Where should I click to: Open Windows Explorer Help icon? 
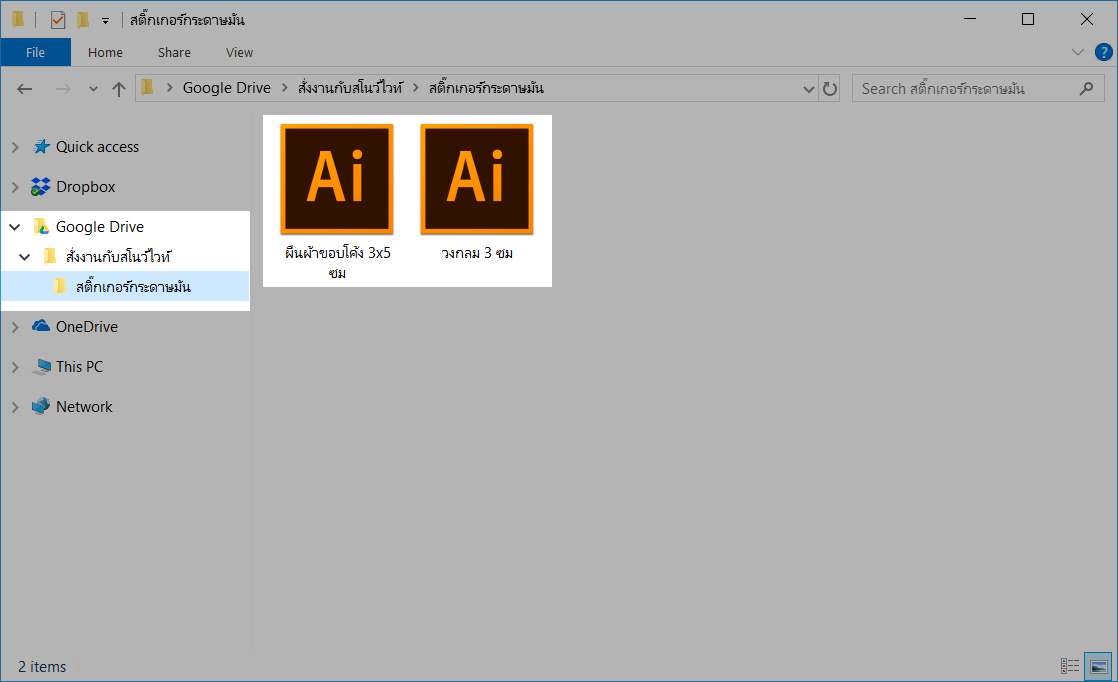pos(1103,52)
